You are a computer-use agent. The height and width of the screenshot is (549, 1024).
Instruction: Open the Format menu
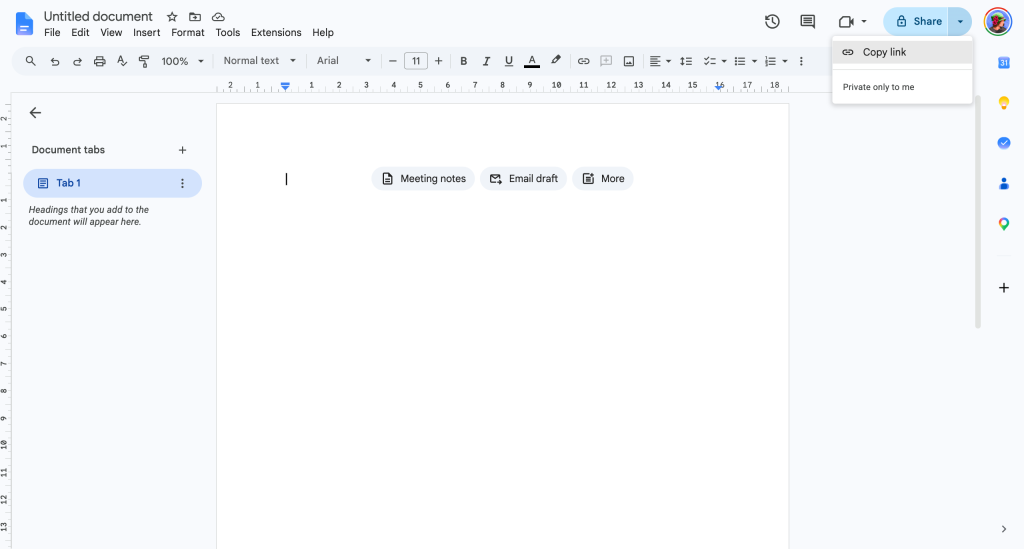coord(188,33)
